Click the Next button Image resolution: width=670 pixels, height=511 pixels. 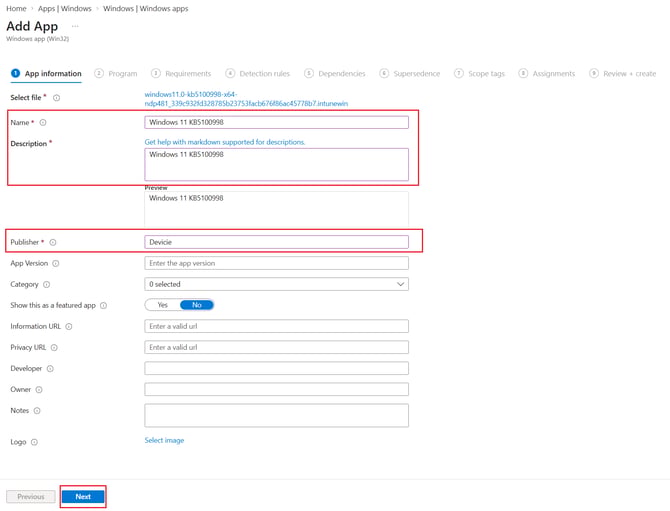pos(83,496)
